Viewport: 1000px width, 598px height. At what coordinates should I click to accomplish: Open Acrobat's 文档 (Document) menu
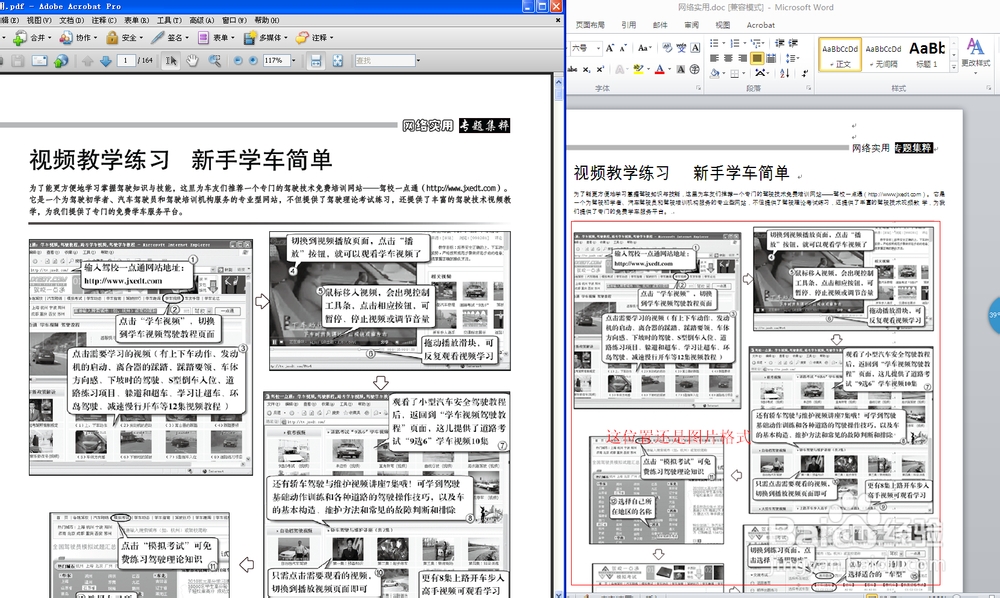(70, 19)
